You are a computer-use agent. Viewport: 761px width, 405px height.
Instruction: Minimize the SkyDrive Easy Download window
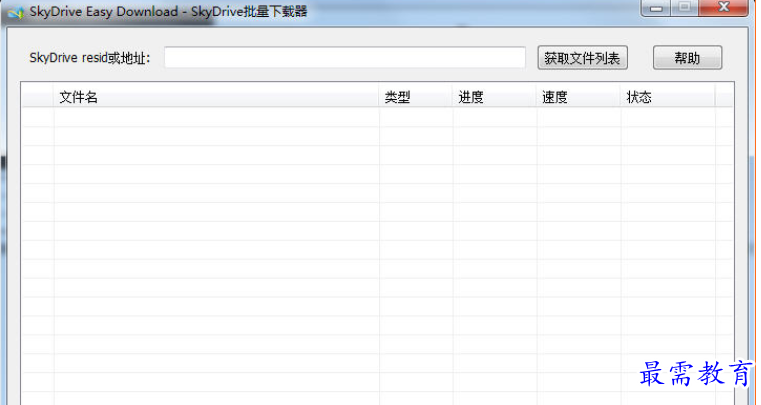point(656,7)
